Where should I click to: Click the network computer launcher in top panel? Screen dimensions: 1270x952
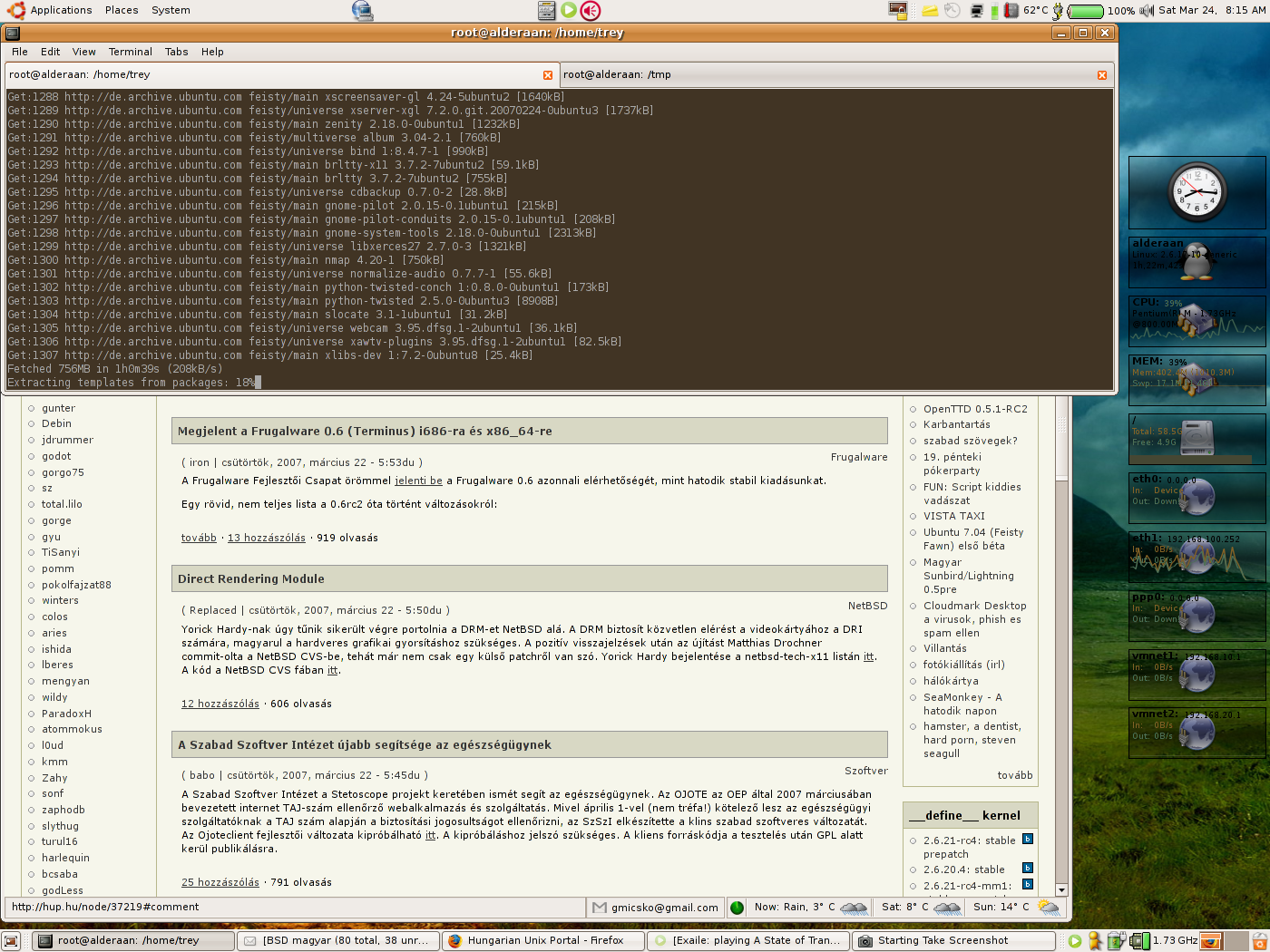tap(362, 10)
